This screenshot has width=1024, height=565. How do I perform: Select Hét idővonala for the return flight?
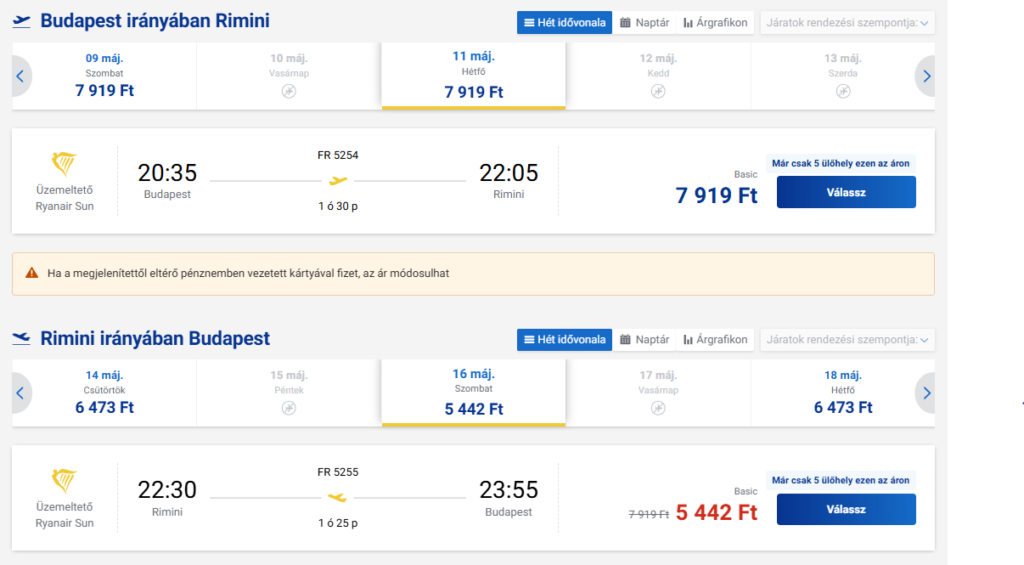point(563,339)
